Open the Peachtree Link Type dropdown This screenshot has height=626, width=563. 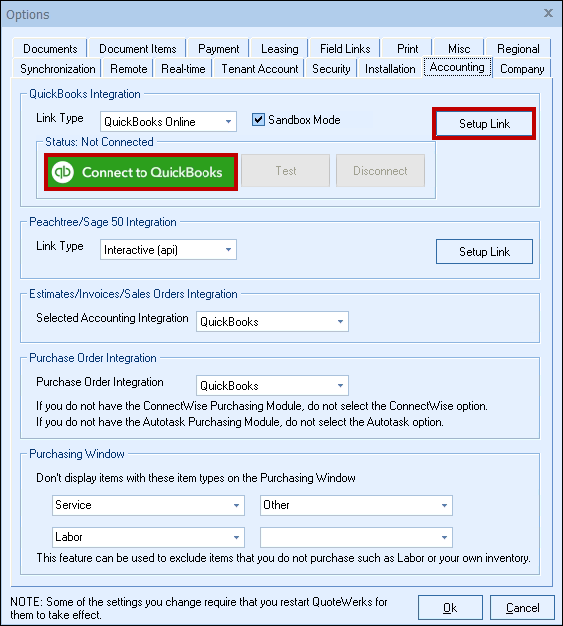coord(169,250)
